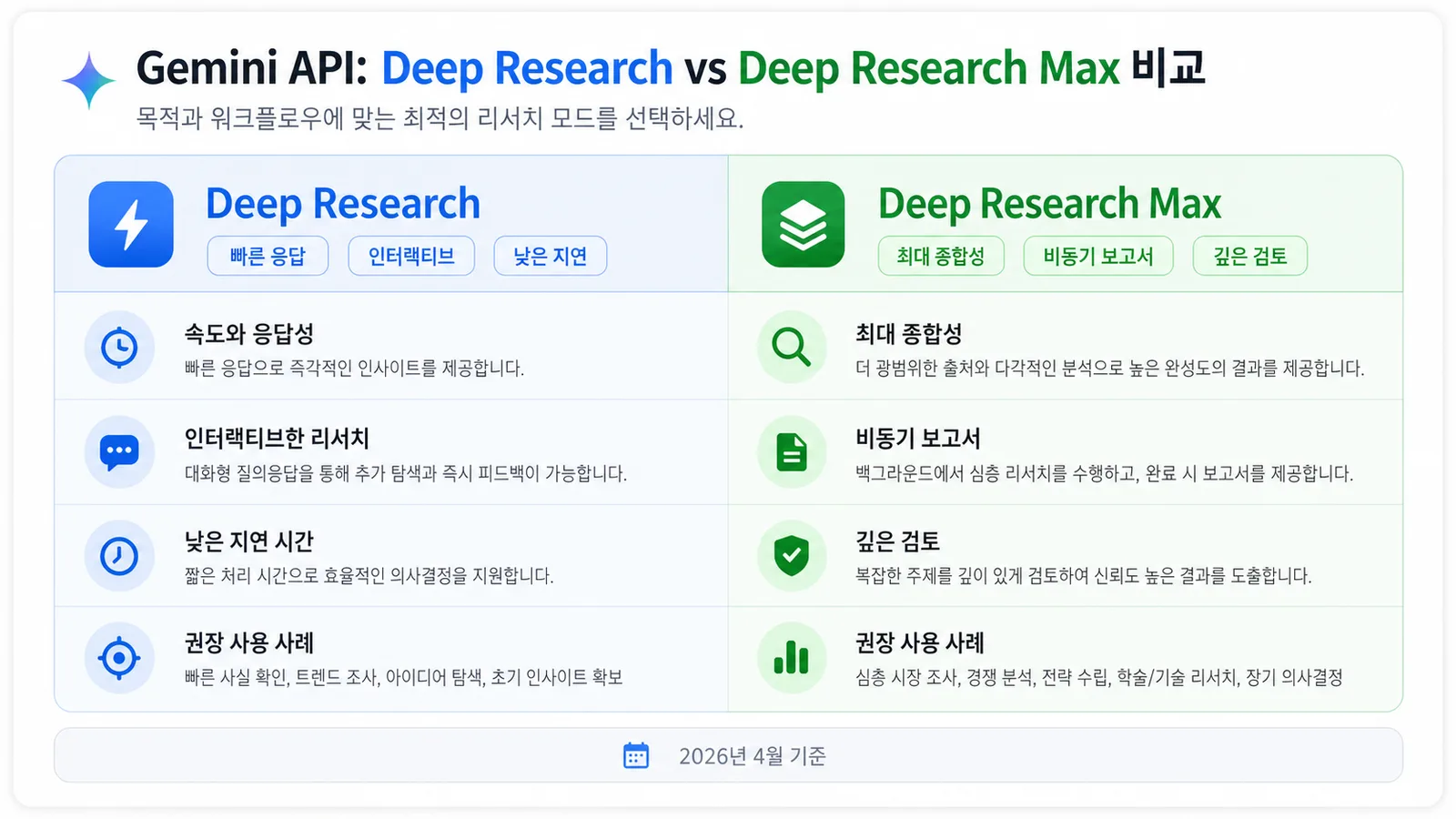Select the 인터랙티브 tag
Image resolution: width=1456 pixels, height=819 pixels.
pyautogui.click(x=411, y=256)
